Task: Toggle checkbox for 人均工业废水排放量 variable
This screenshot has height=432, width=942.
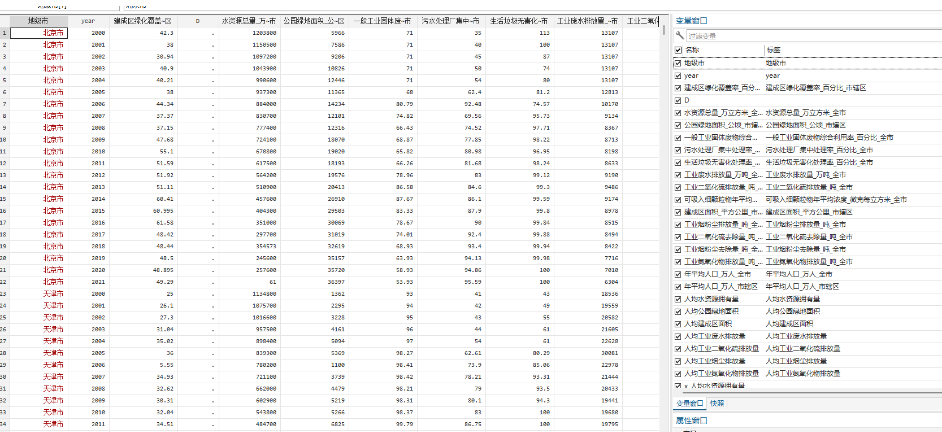Action: (x=678, y=336)
